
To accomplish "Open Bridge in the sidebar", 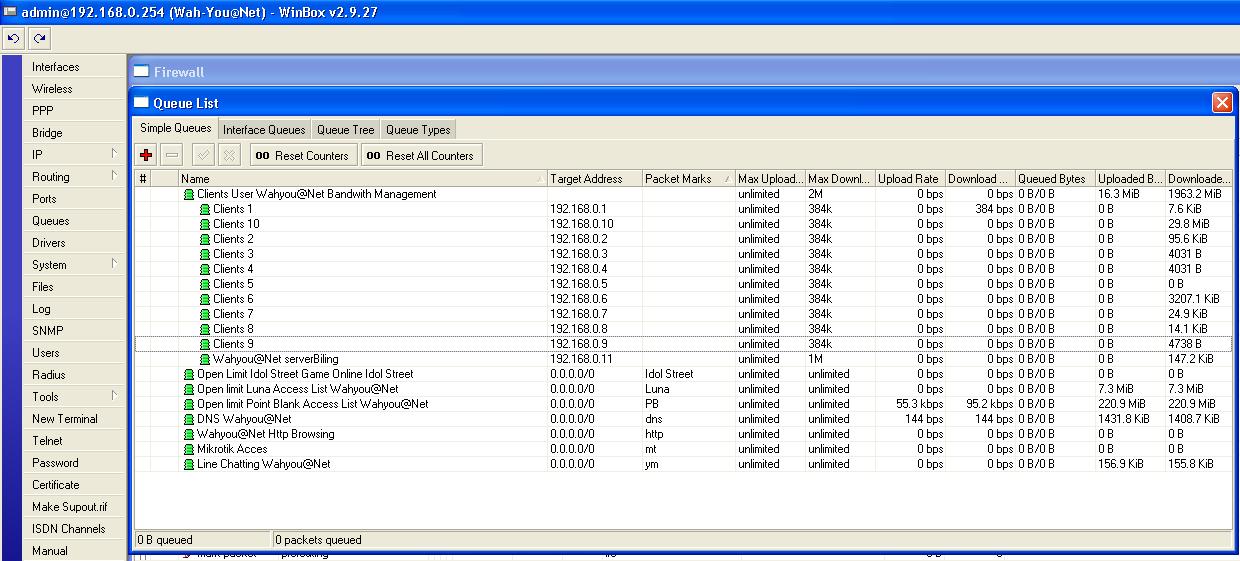I will click(75, 133).
